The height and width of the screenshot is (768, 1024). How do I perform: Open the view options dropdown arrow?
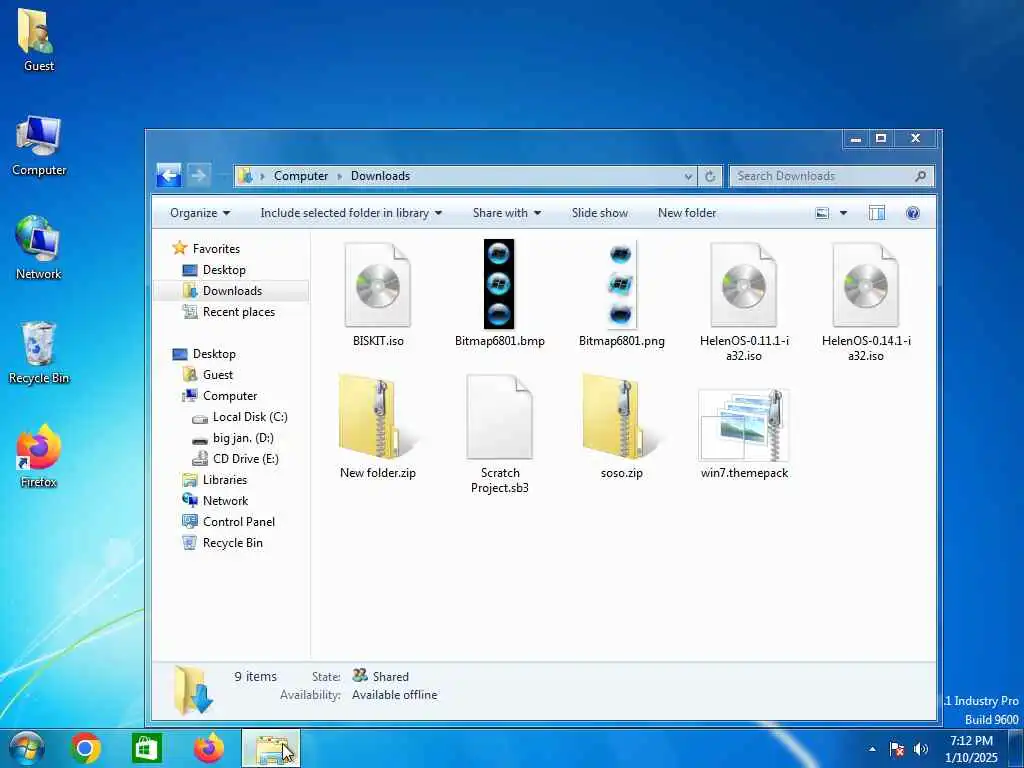point(843,213)
